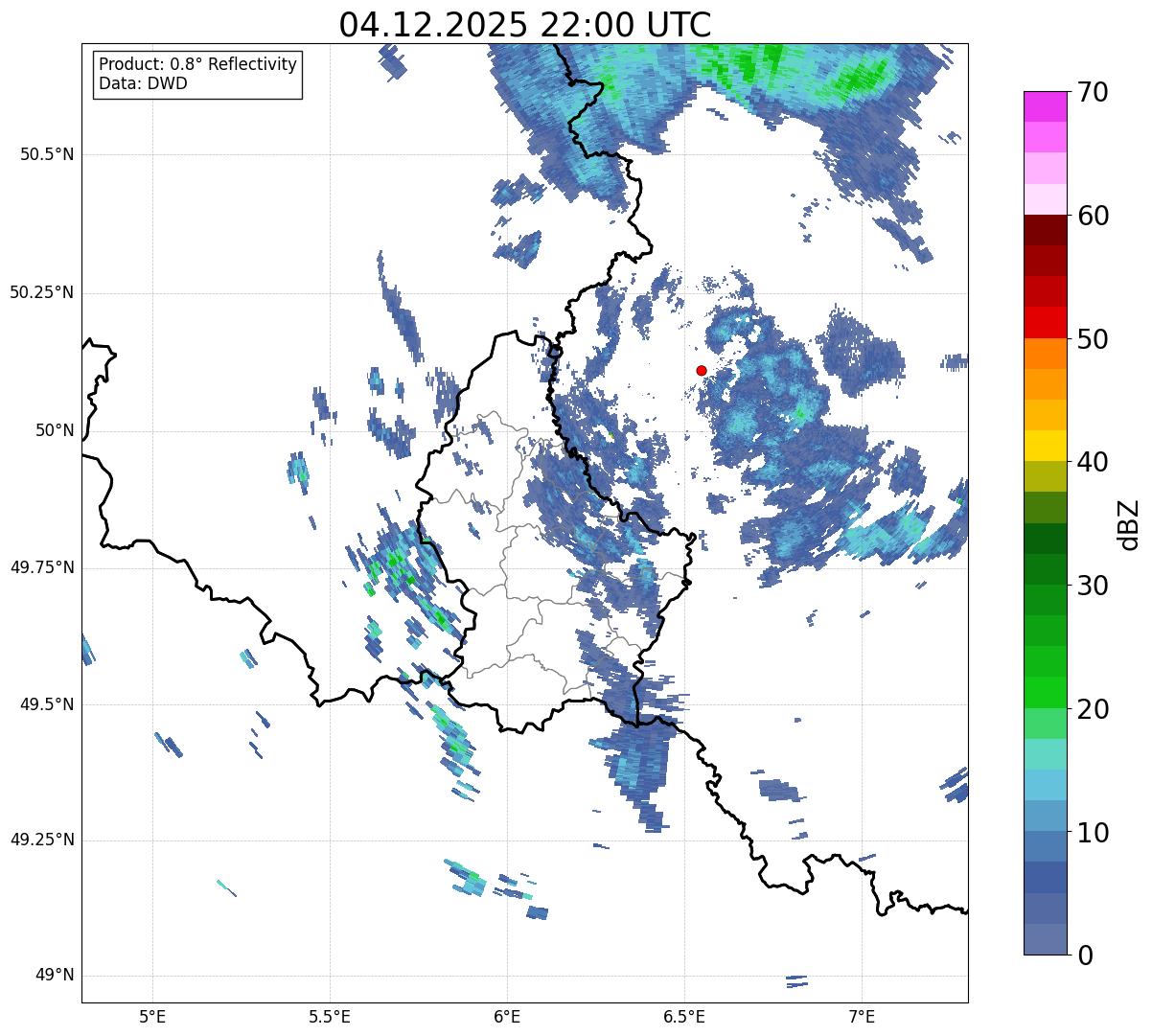Click the '49°N' latitude label

tap(55, 975)
